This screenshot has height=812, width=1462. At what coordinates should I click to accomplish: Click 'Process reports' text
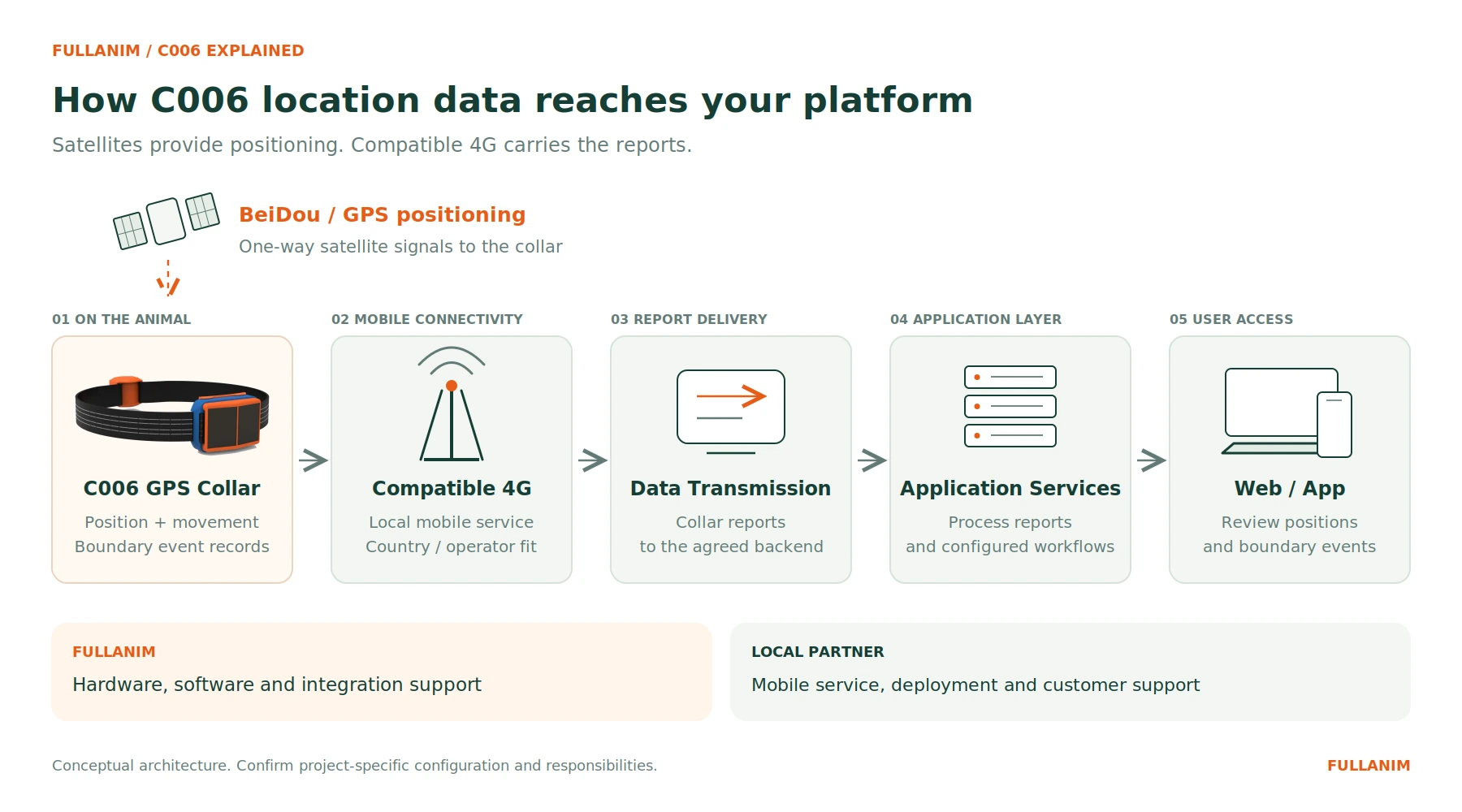1010,522
